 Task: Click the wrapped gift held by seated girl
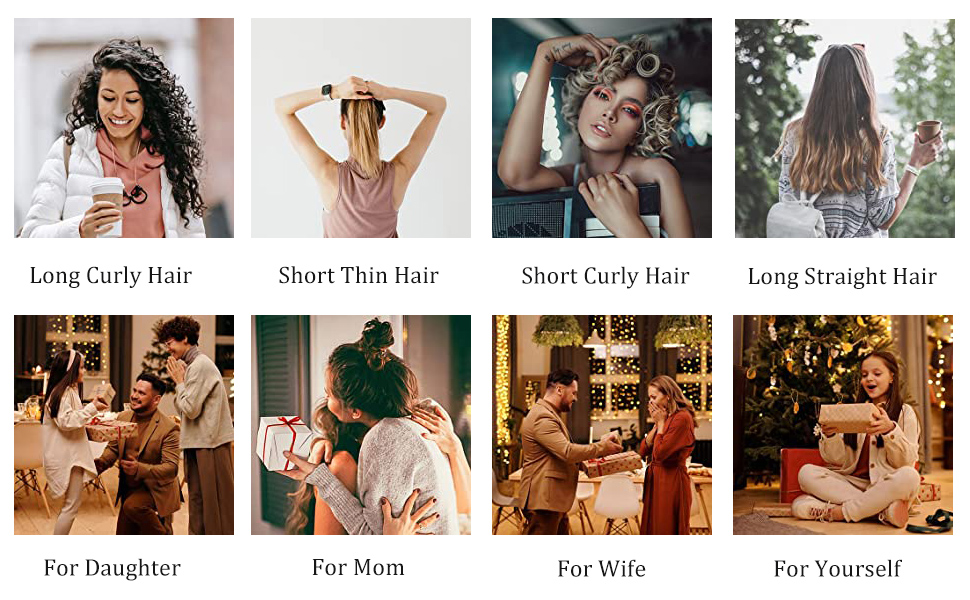click(848, 418)
